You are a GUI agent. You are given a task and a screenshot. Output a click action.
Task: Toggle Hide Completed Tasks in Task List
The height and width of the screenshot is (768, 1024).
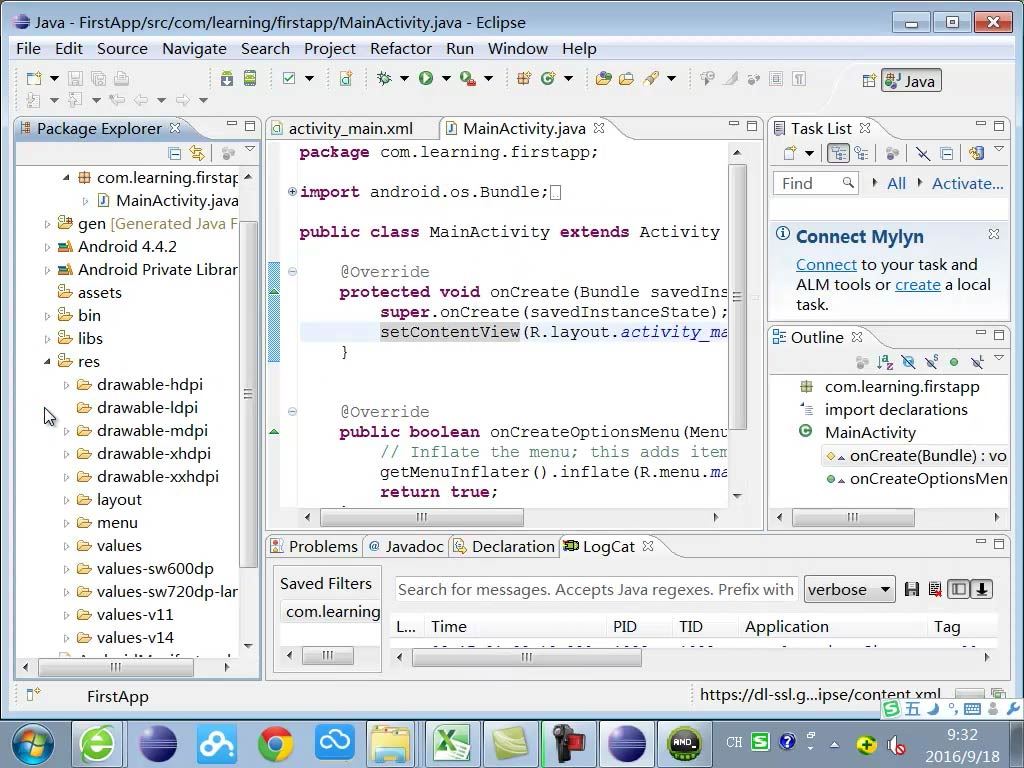tap(922, 153)
